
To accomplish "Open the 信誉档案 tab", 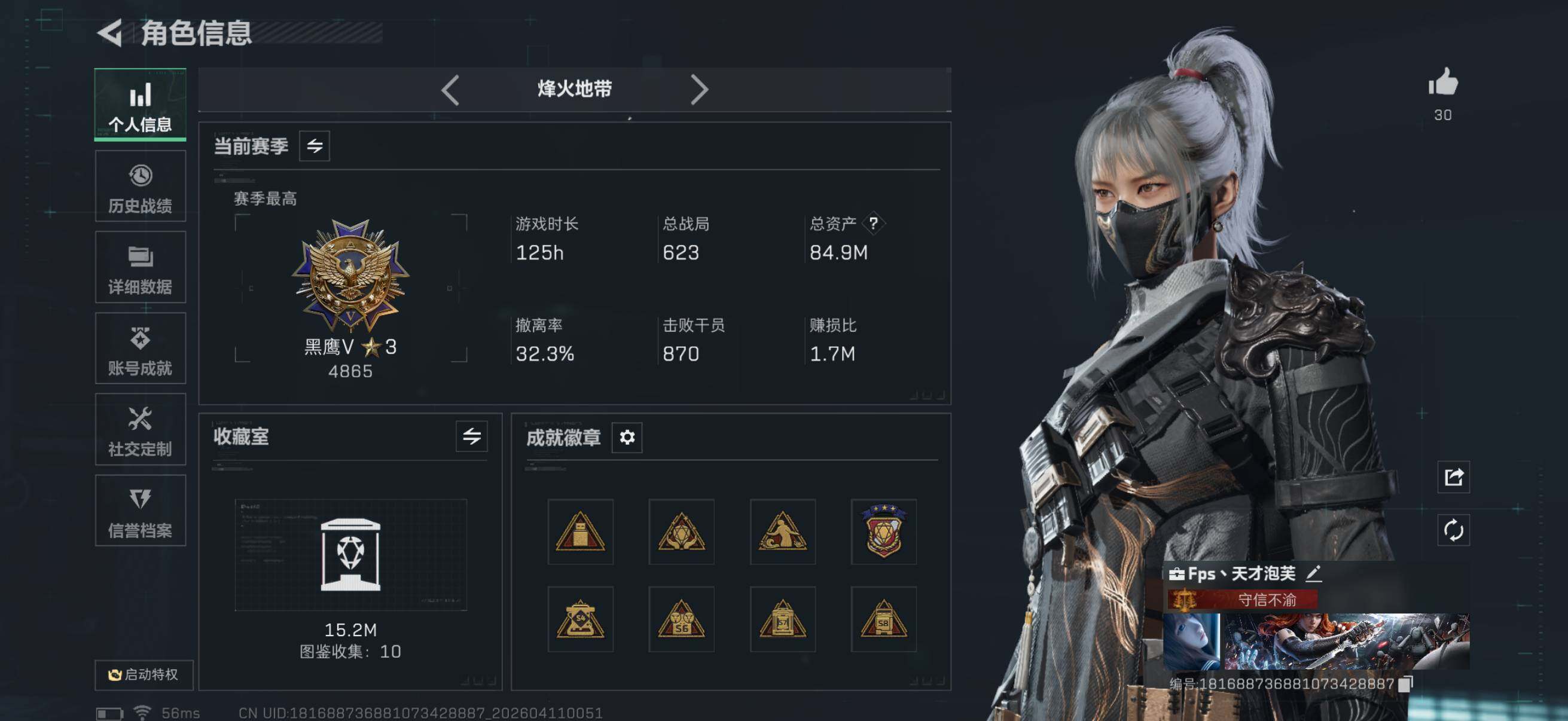I will pos(141,511).
